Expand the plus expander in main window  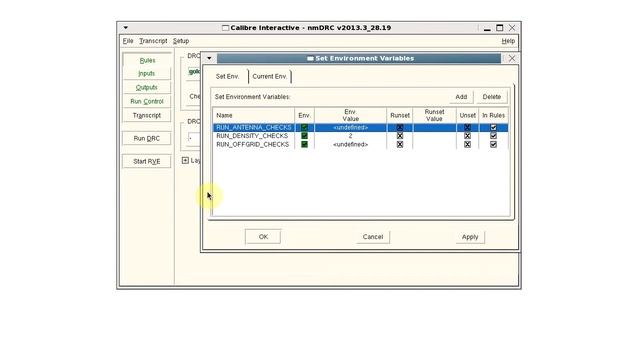coord(185,160)
